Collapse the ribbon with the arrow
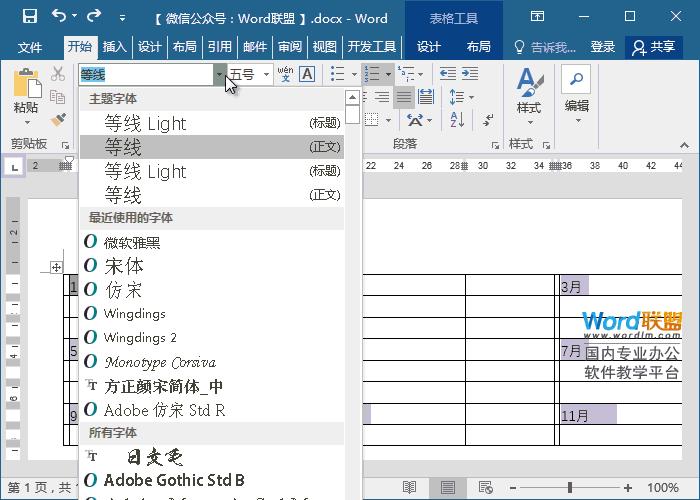The image size is (700, 500). click(x=684, y=145)
